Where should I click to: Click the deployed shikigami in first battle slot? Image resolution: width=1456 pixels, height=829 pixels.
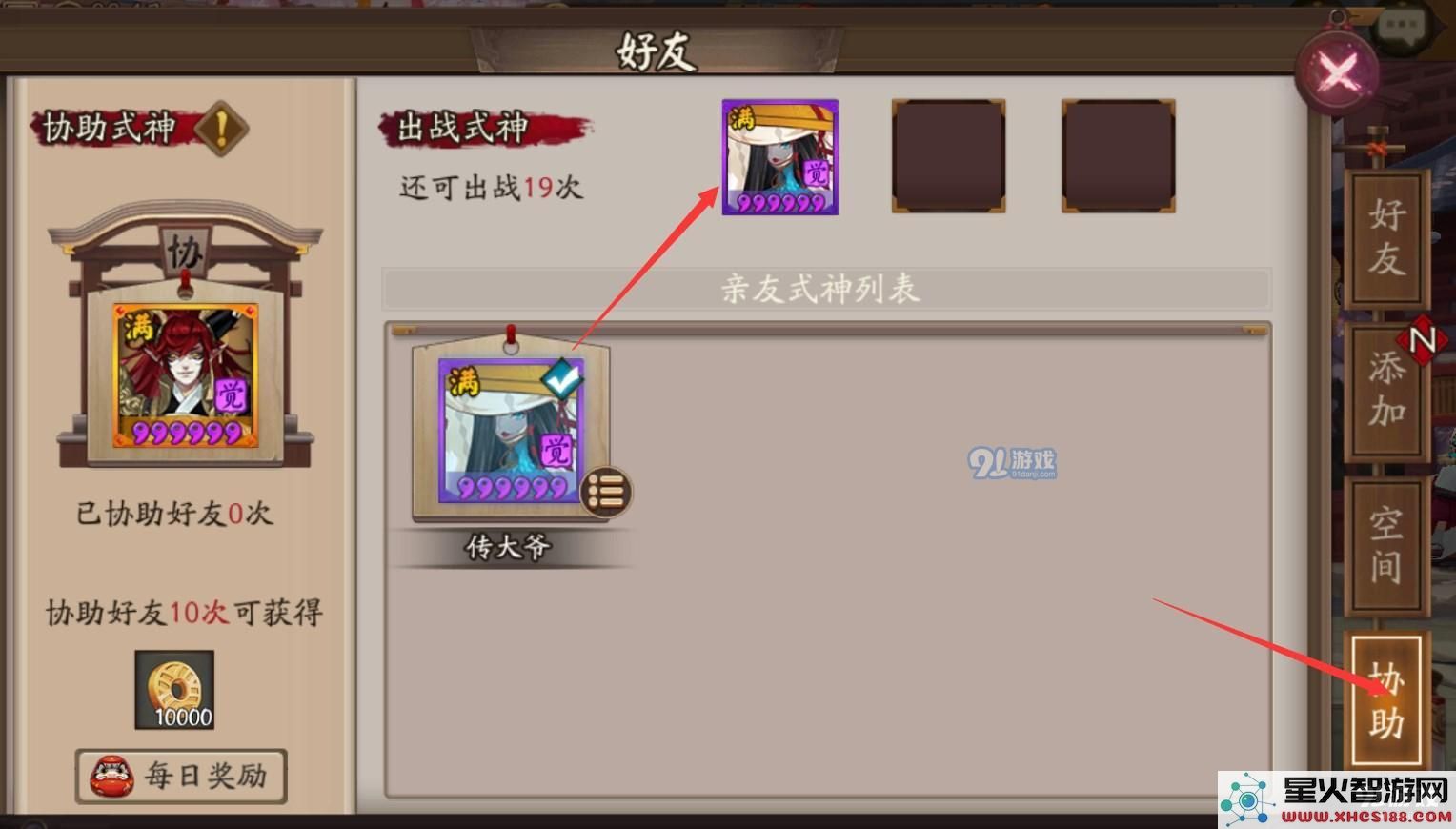pos(780,157)
